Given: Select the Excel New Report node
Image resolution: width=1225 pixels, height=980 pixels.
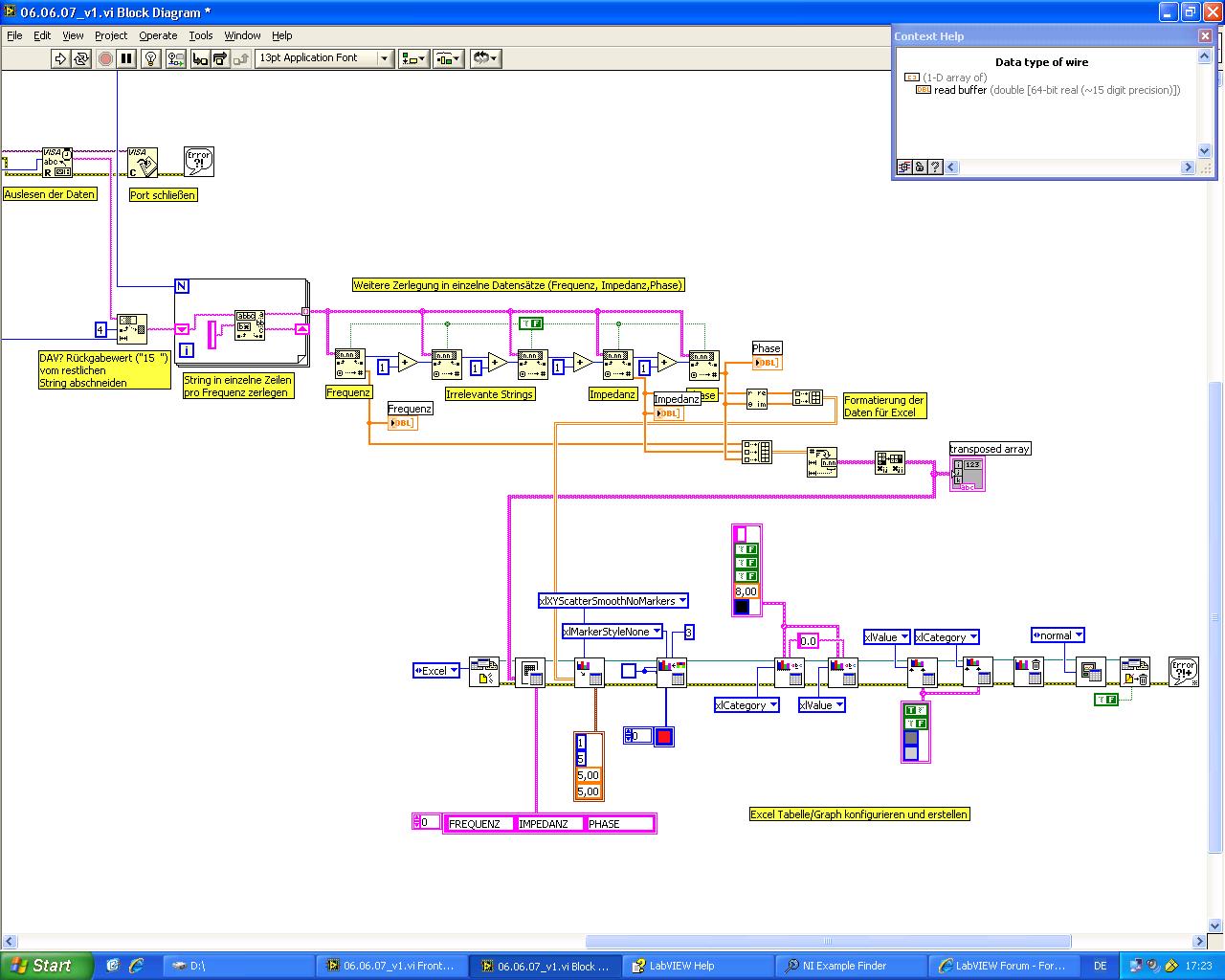Looking at the screenshot, I should 484,672.
